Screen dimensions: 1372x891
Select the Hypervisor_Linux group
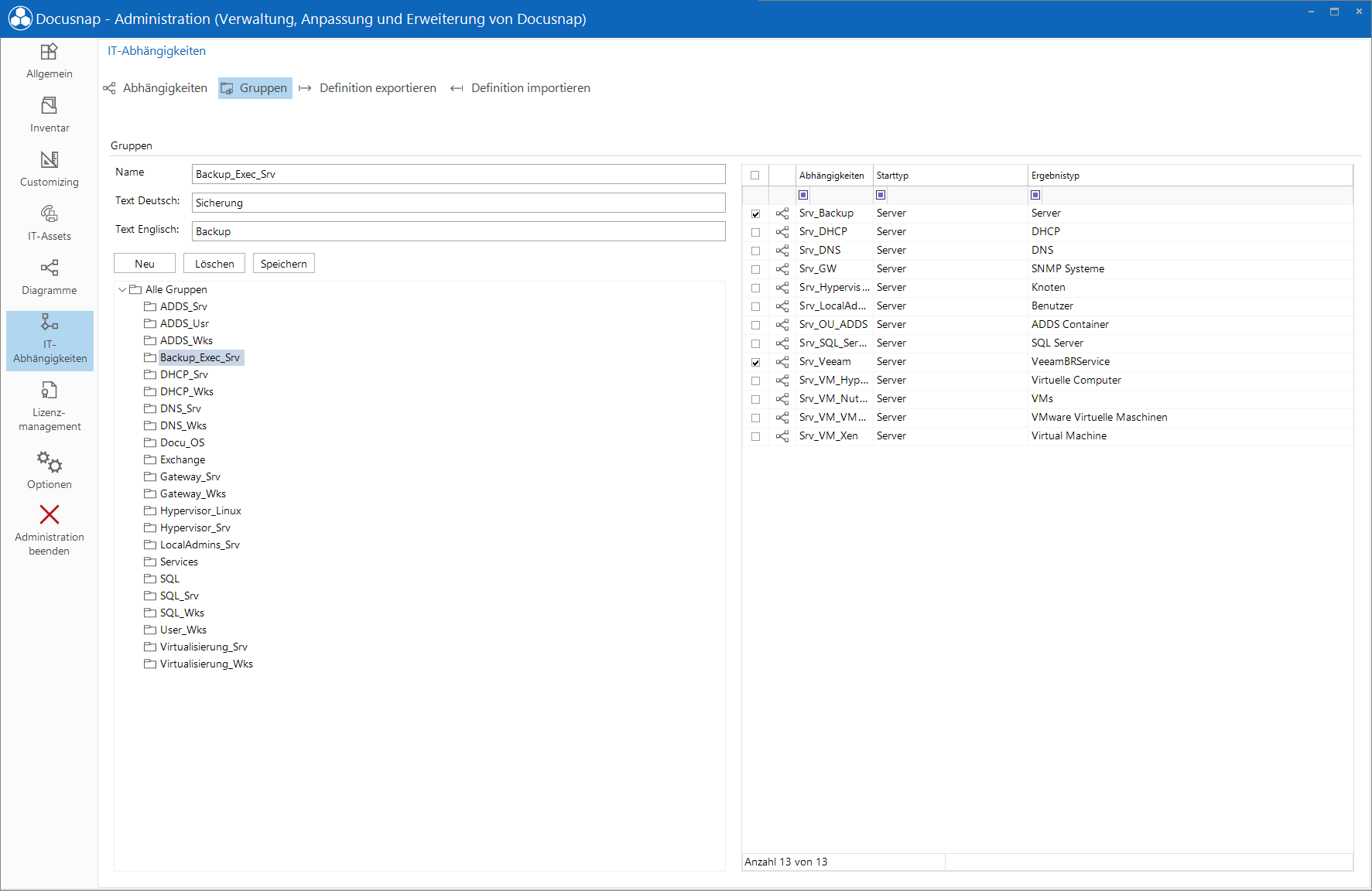[200, 510]
